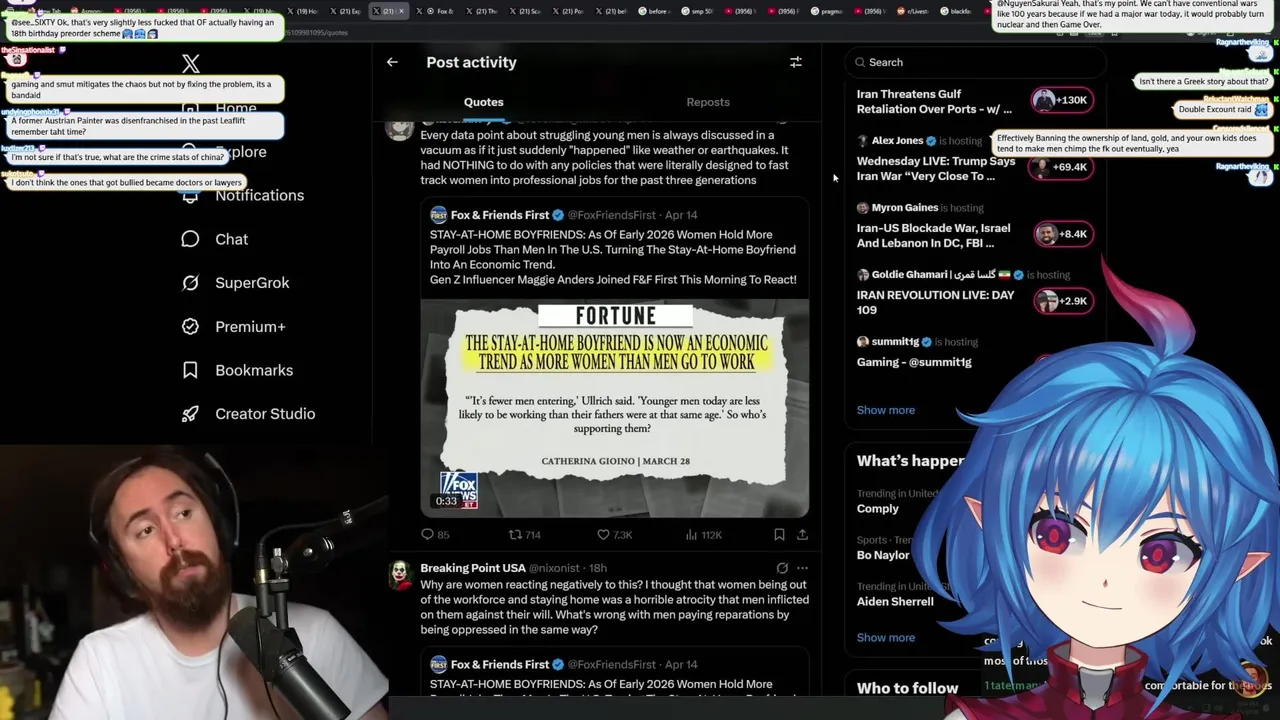Open Bookmarks in the sidebar

237,370
